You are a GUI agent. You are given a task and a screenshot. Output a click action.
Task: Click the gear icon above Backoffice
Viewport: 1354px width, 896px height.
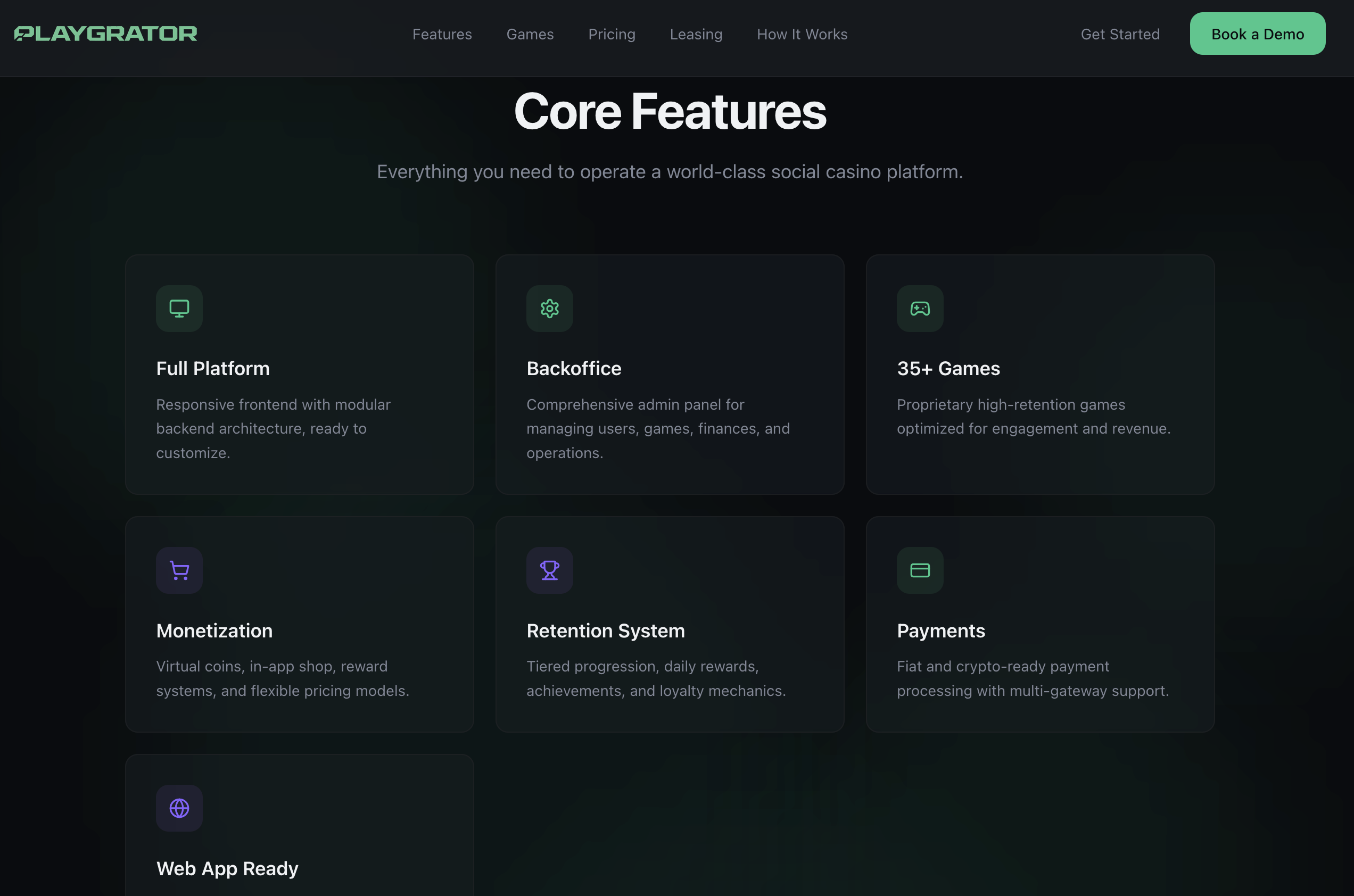point(549,309)
